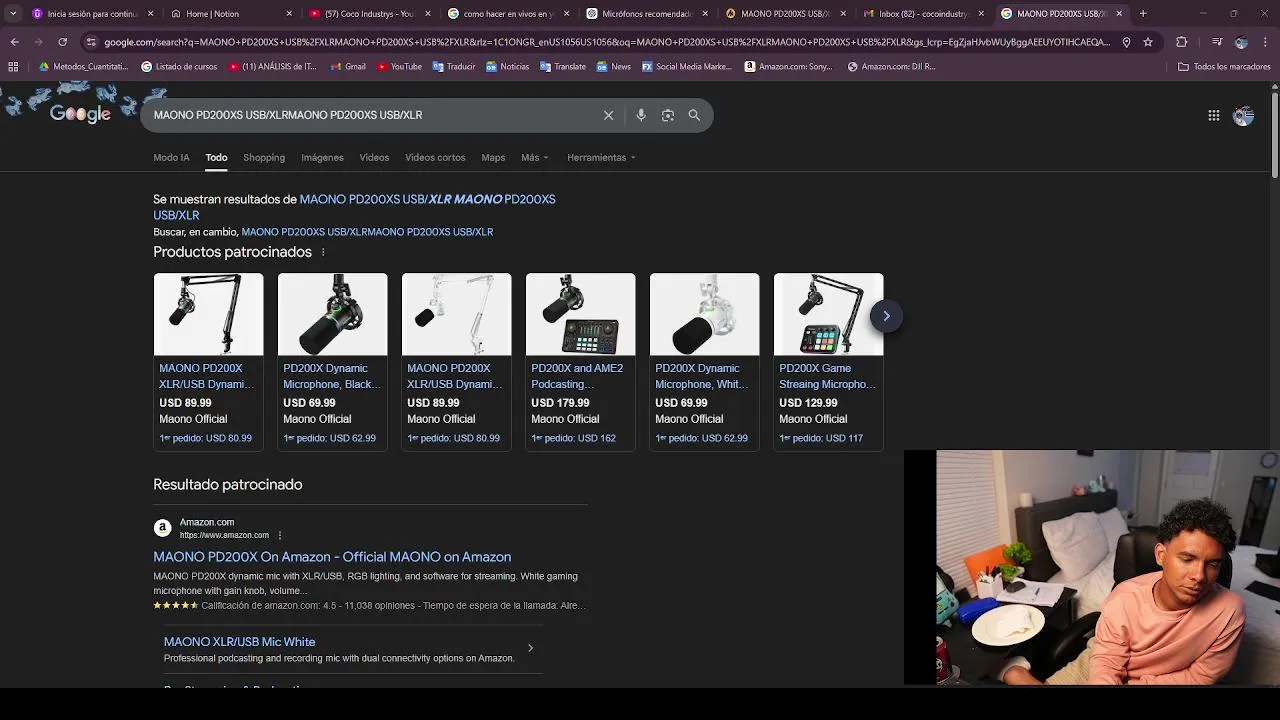Open new browser tab

point(1143,13)
